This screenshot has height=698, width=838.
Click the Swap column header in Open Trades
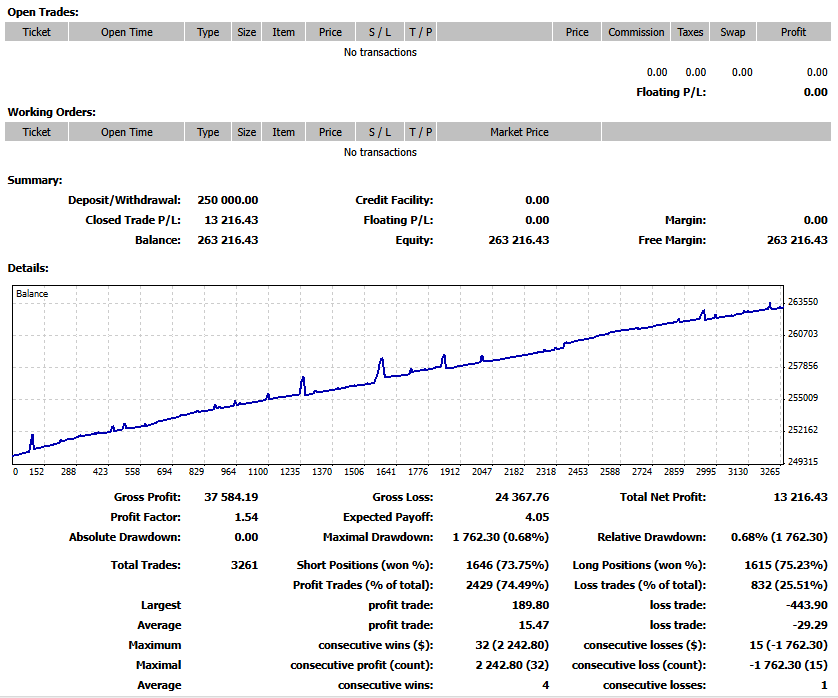tap(733, 32)
